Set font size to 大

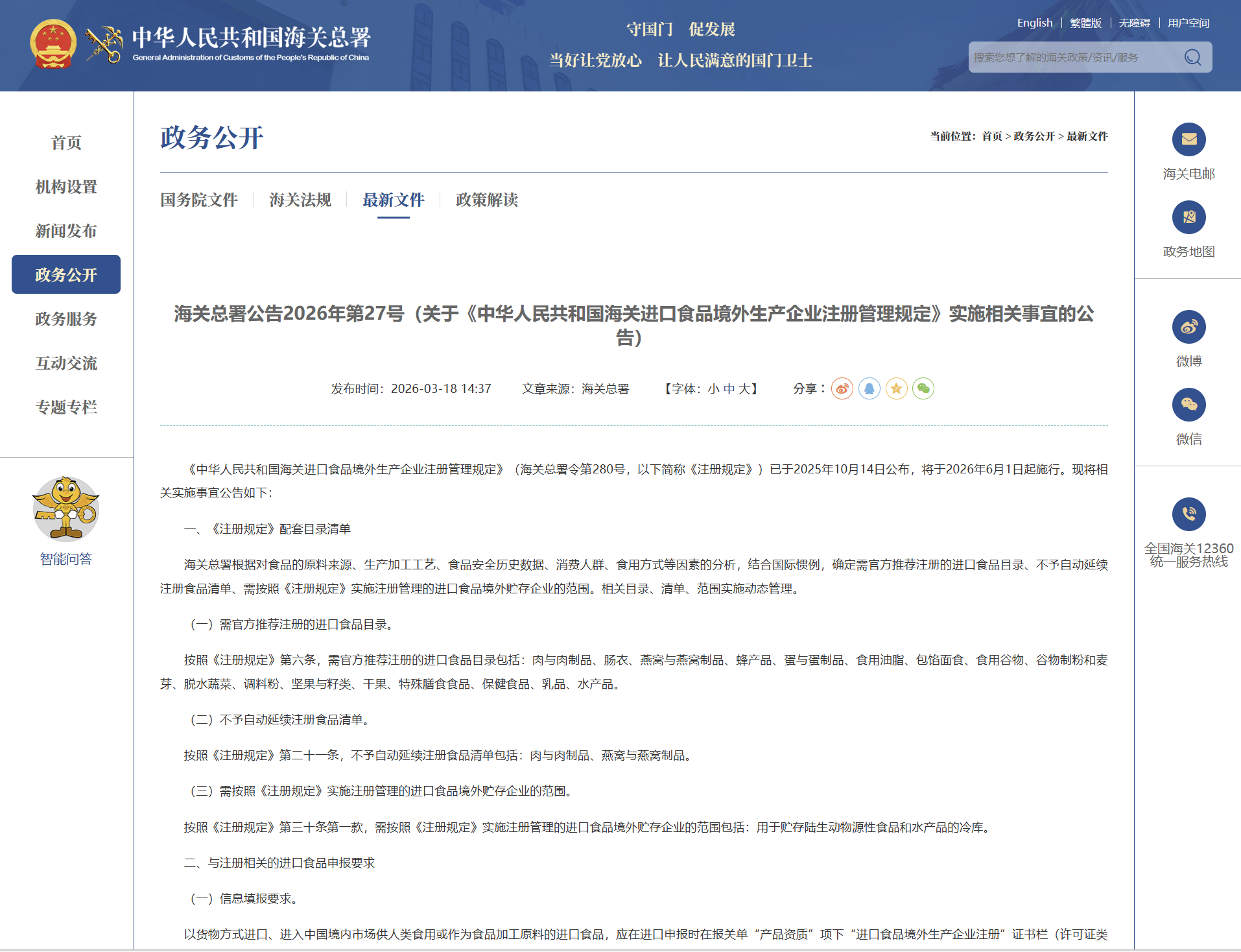pyautogui.click(x=744, y=389)
